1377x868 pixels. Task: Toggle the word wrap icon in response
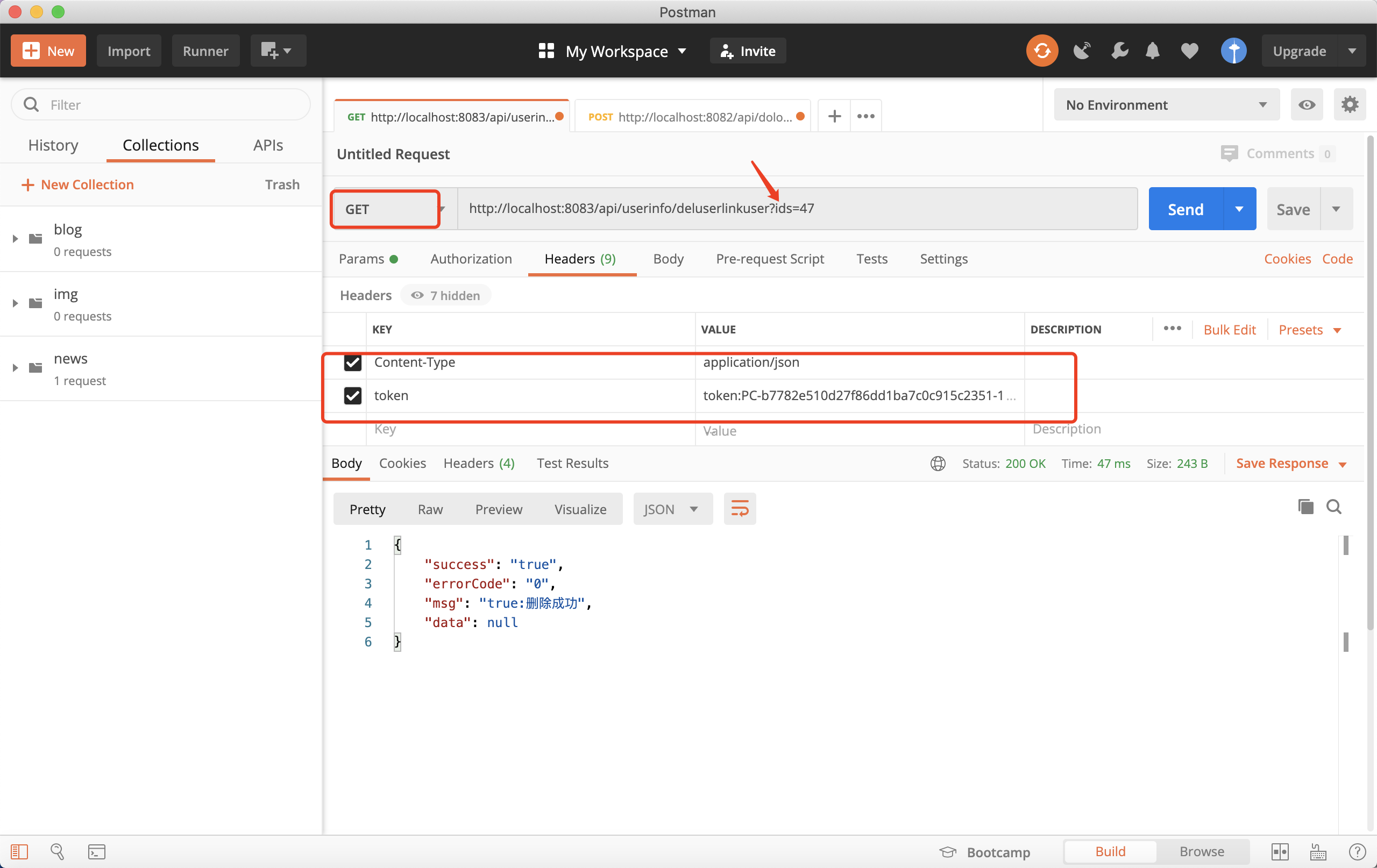point(740,508)
